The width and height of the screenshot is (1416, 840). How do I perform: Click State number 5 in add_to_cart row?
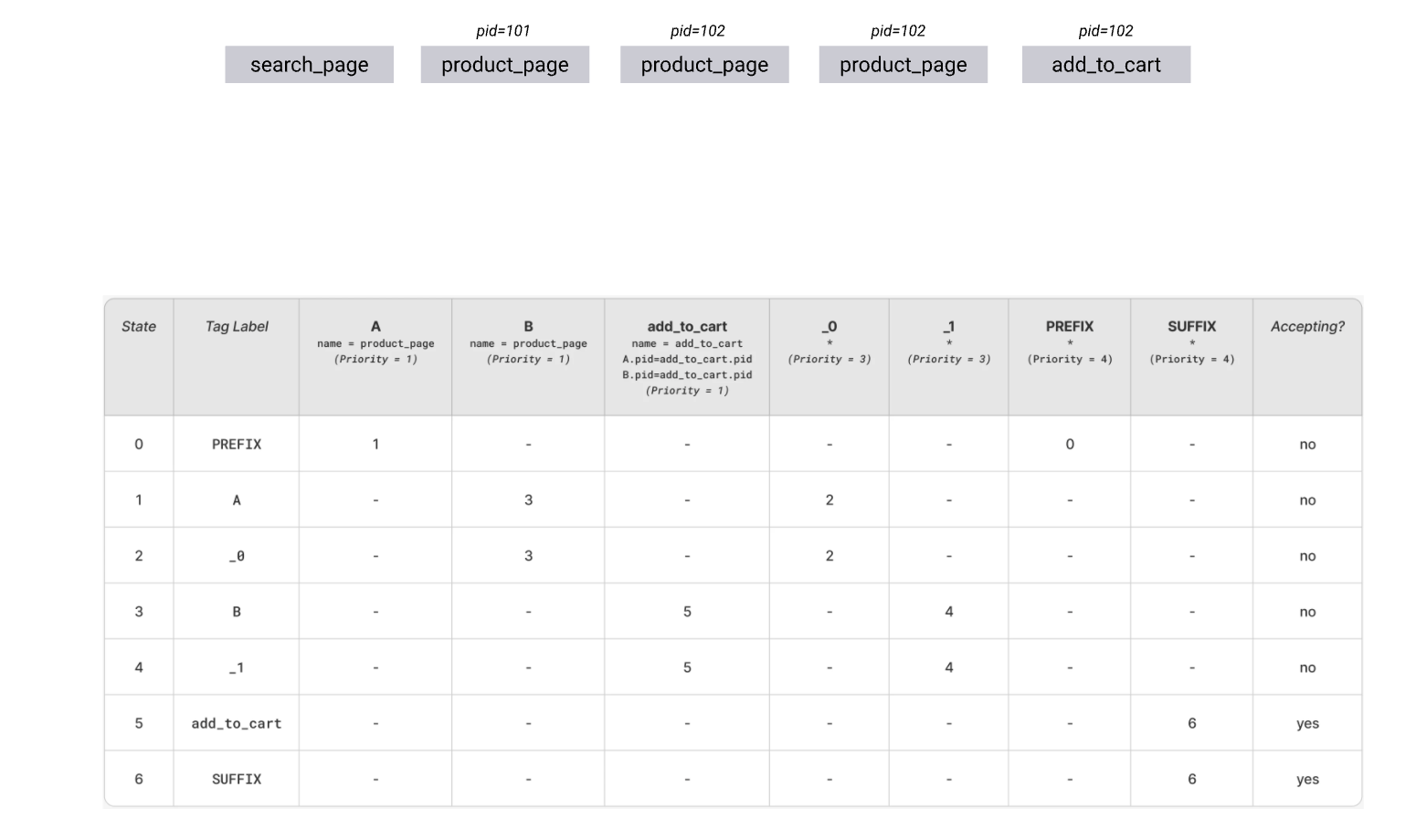pos(139,723)
